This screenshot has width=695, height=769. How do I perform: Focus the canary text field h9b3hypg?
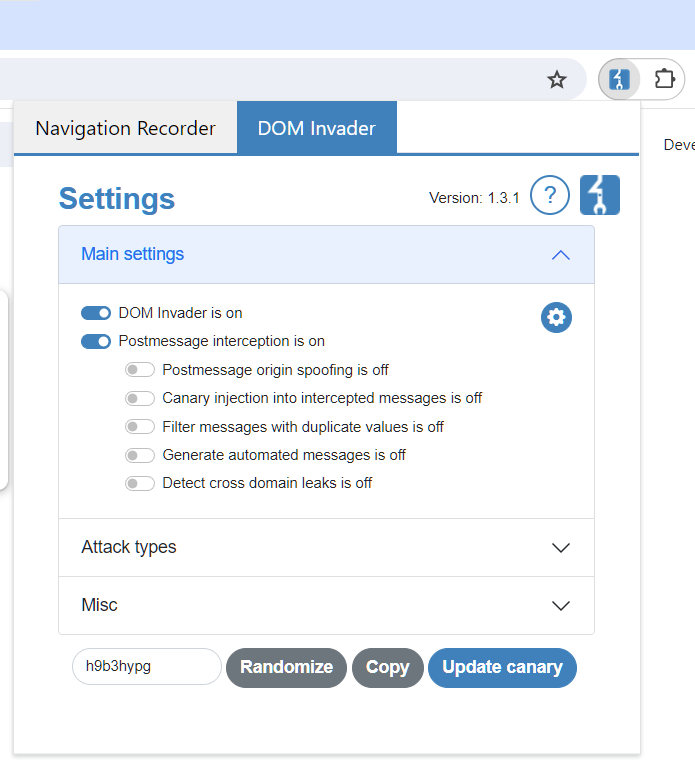147,666
